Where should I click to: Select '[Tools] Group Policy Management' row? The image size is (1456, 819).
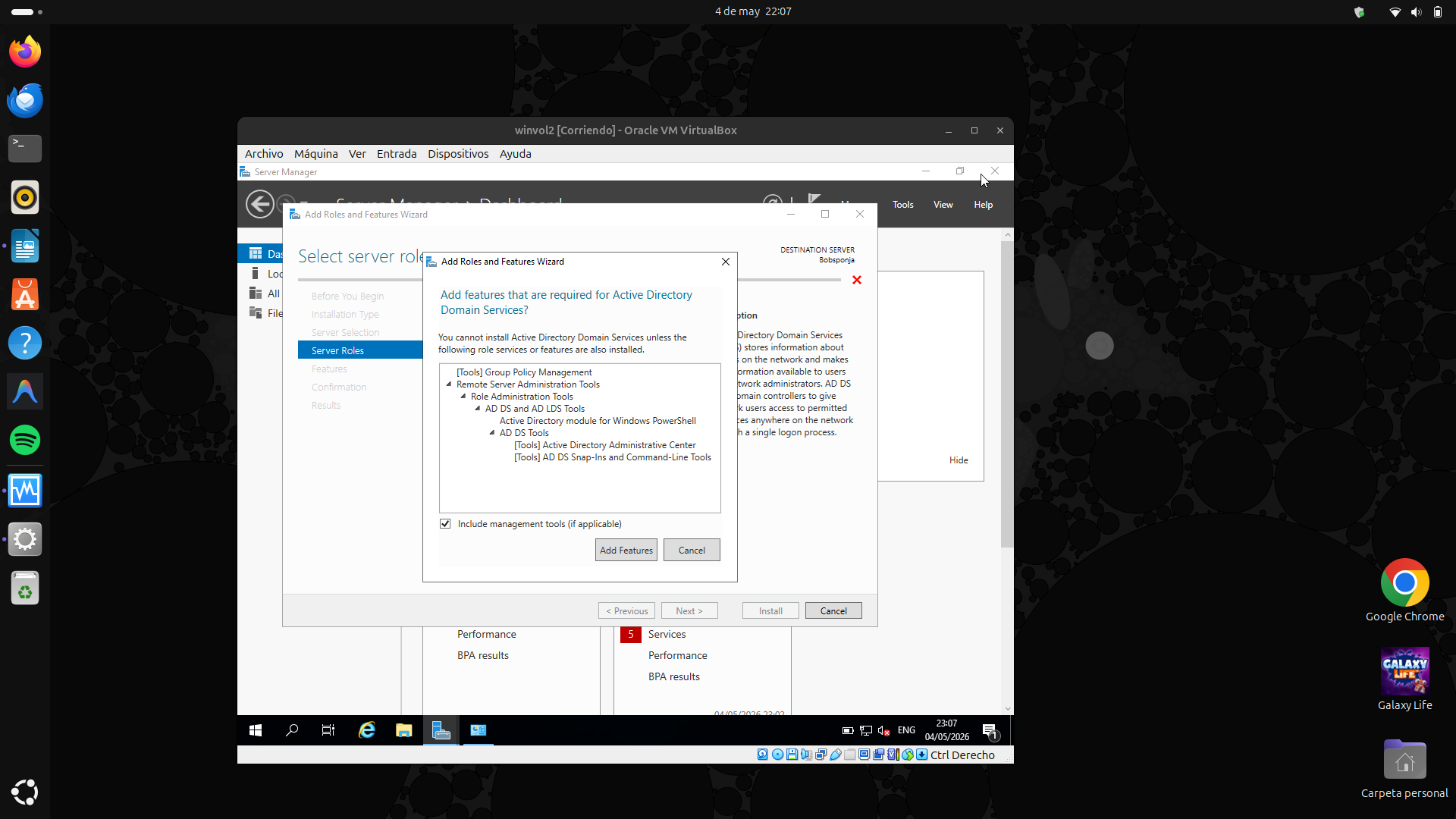click(x=524, y=372)
